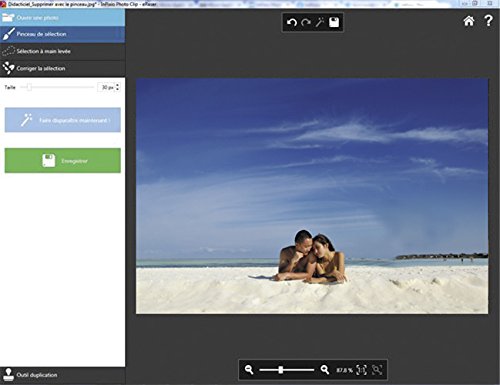Click the stamp icon beside Outil duplication
The height and width of the screenshot is (385, 500).
click(x=8, y=375)
